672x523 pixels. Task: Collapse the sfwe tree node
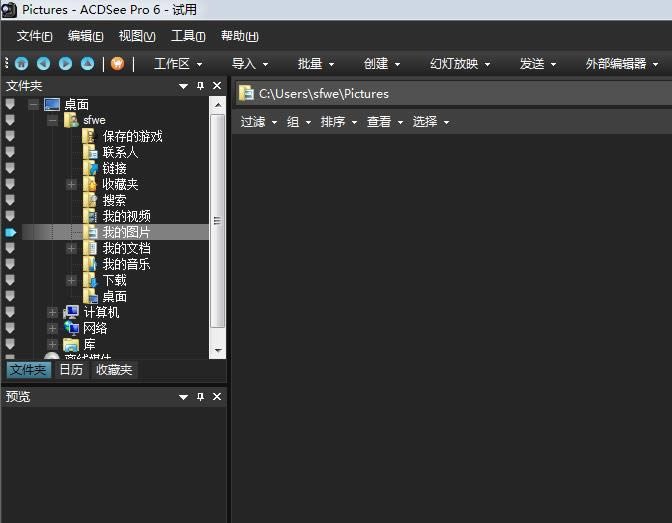pyautogui.click(x=52, y=120)
